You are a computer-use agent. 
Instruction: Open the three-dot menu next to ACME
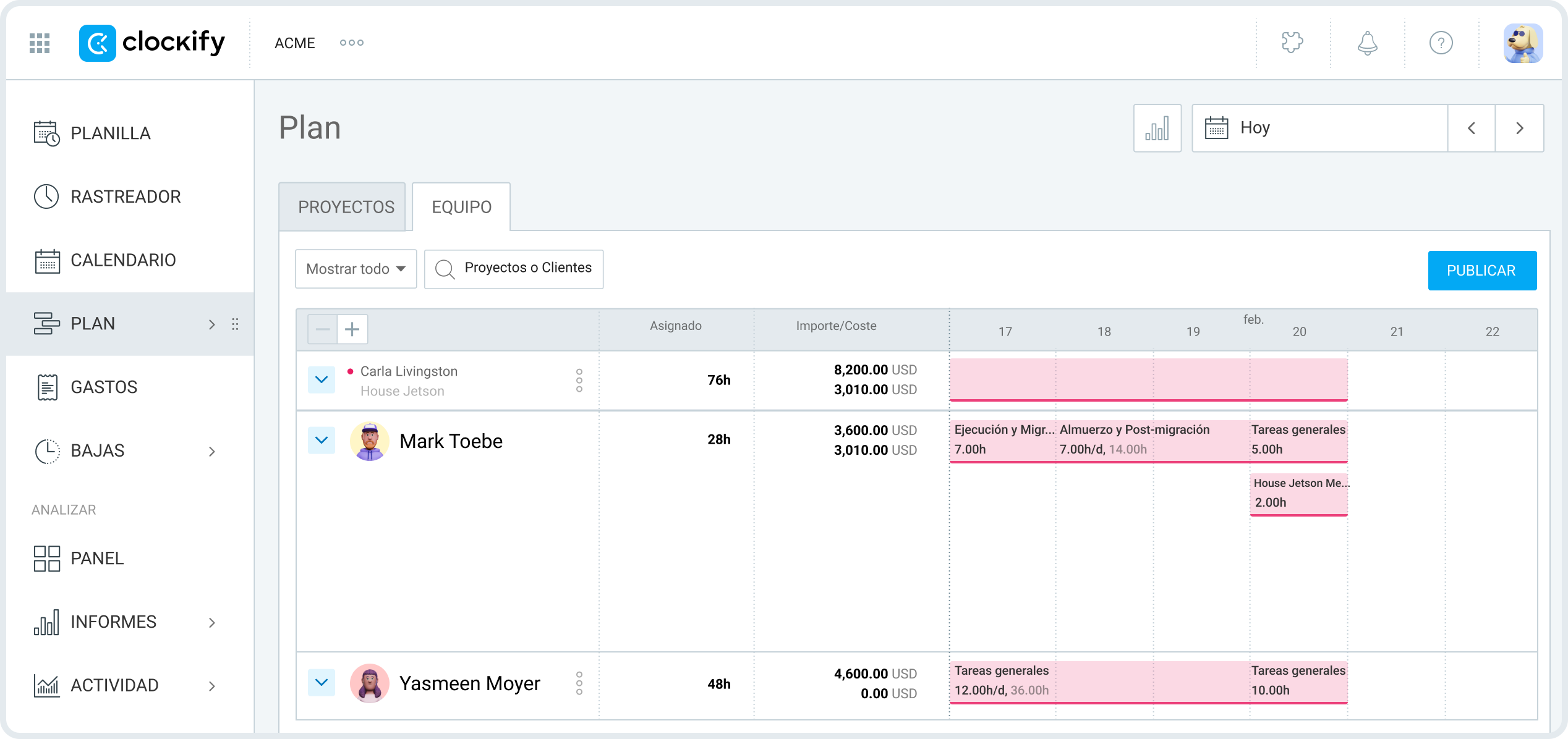[351, 43]
